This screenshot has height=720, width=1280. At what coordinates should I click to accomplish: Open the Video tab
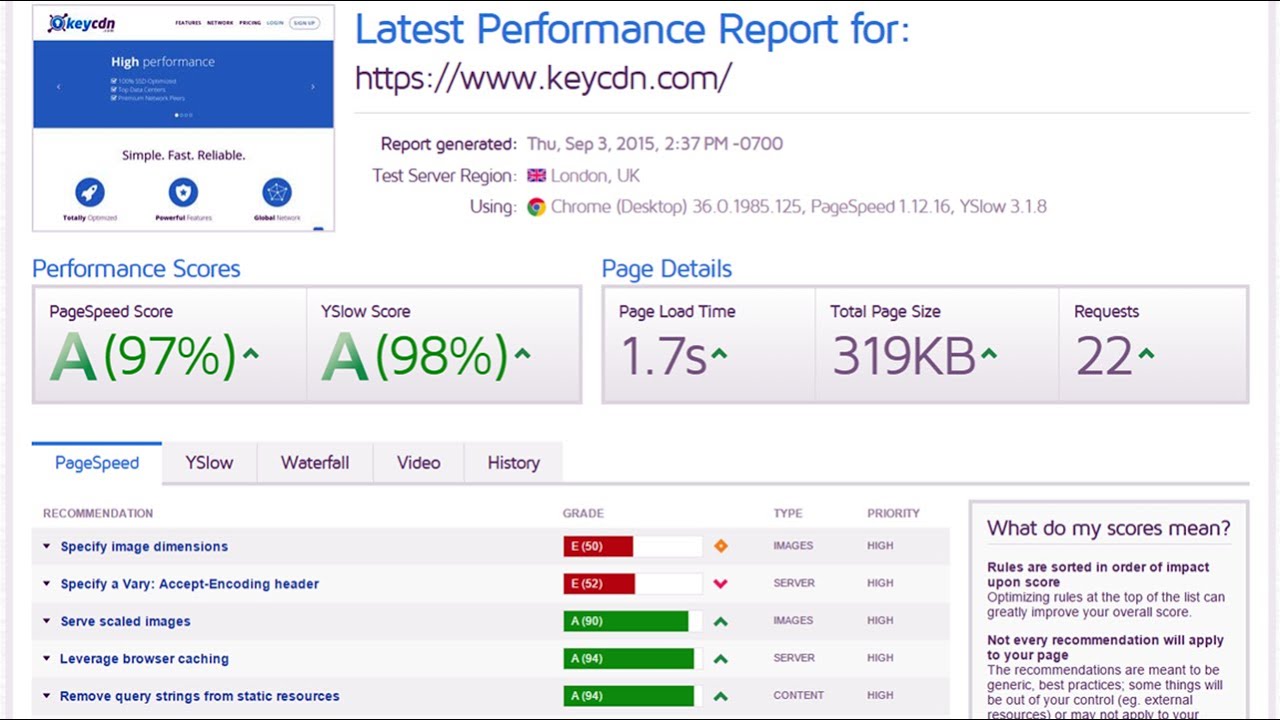pos(418,463)
